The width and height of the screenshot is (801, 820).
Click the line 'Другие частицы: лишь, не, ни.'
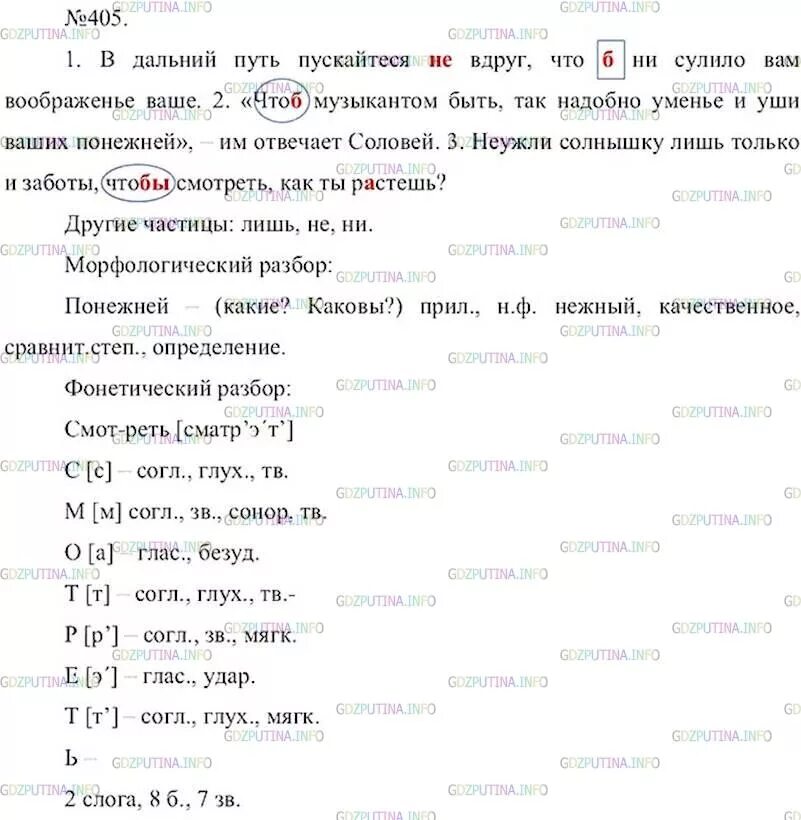click(x=219, y=224)
